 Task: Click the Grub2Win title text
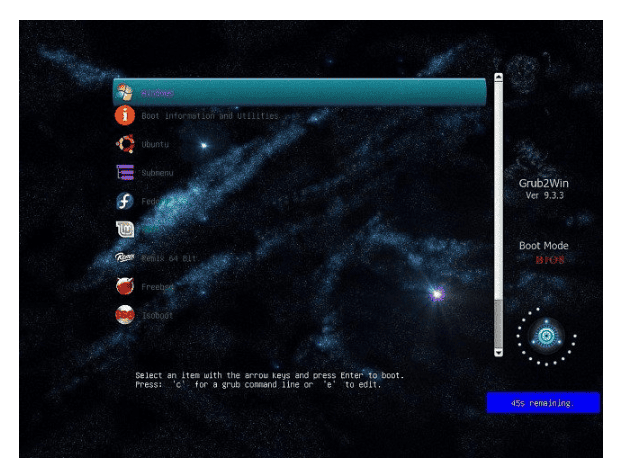click(543, 183)
